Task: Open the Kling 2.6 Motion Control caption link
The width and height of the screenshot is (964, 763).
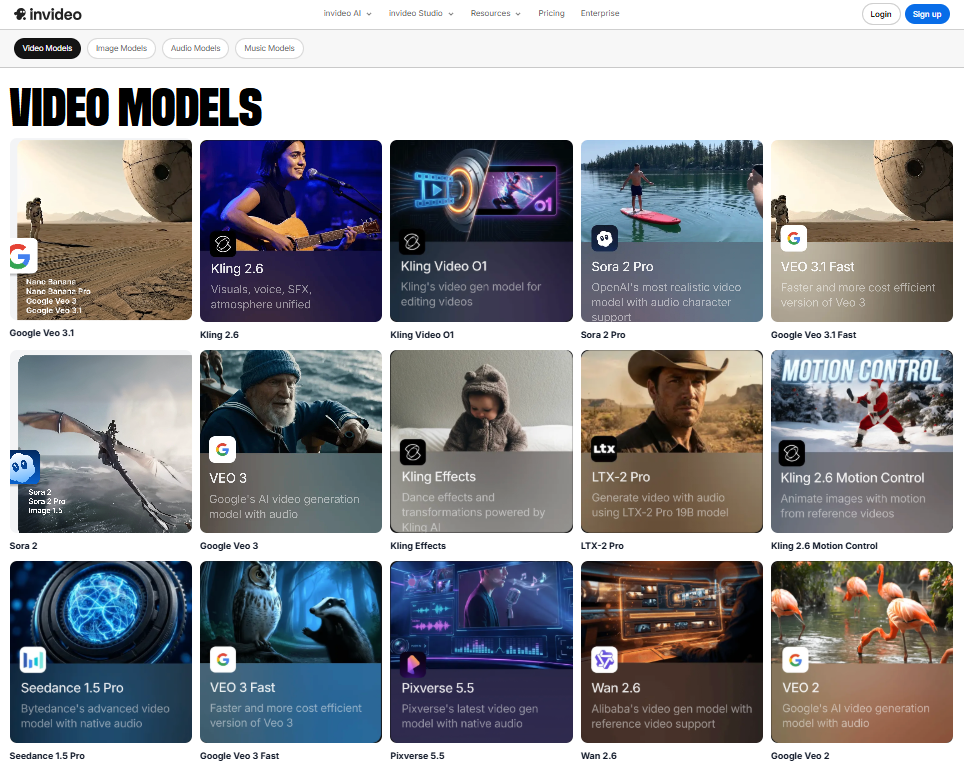Action: click(824, 546)
